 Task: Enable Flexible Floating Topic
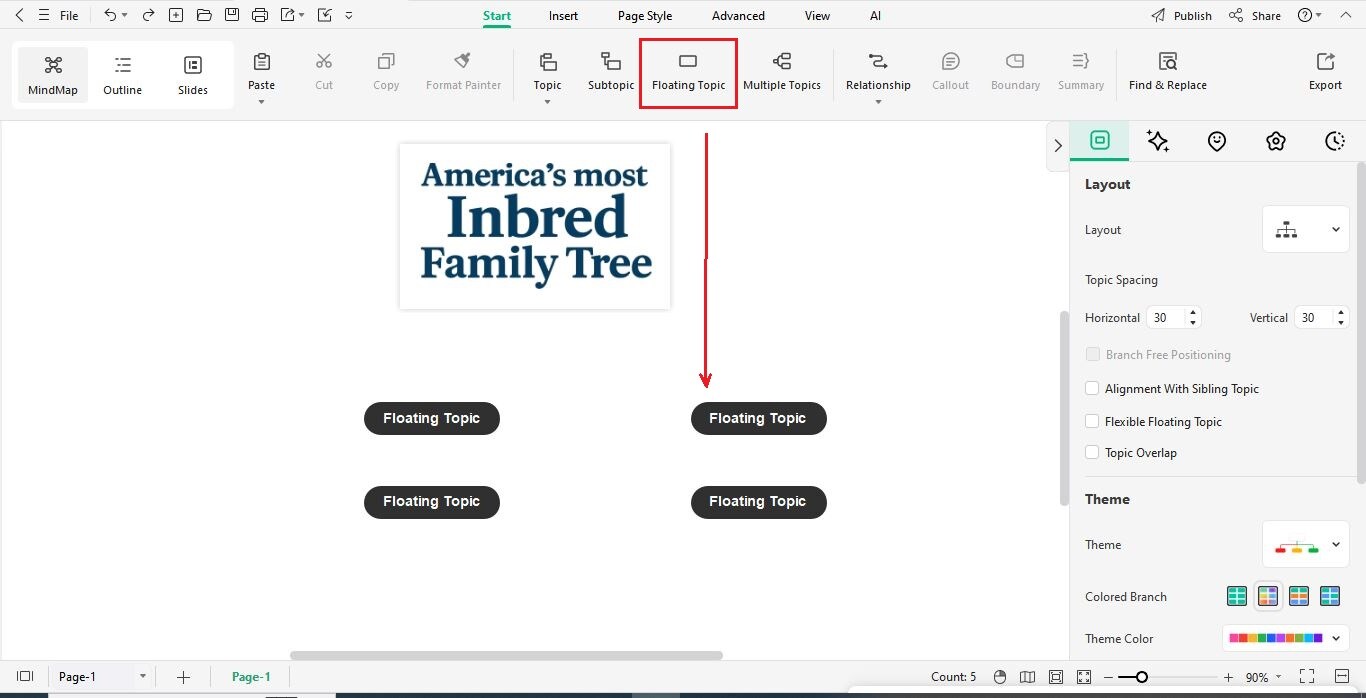1093,421
